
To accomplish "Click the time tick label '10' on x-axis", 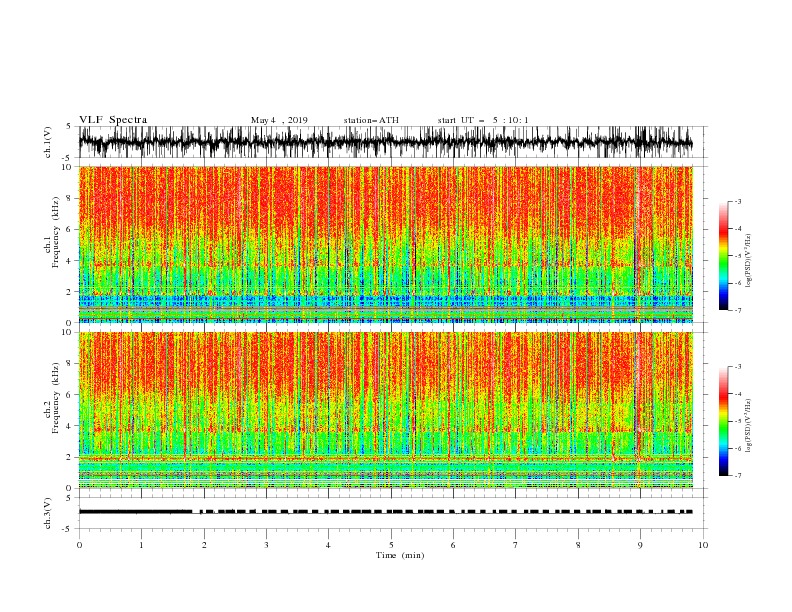I will click(x=703, y=545).
